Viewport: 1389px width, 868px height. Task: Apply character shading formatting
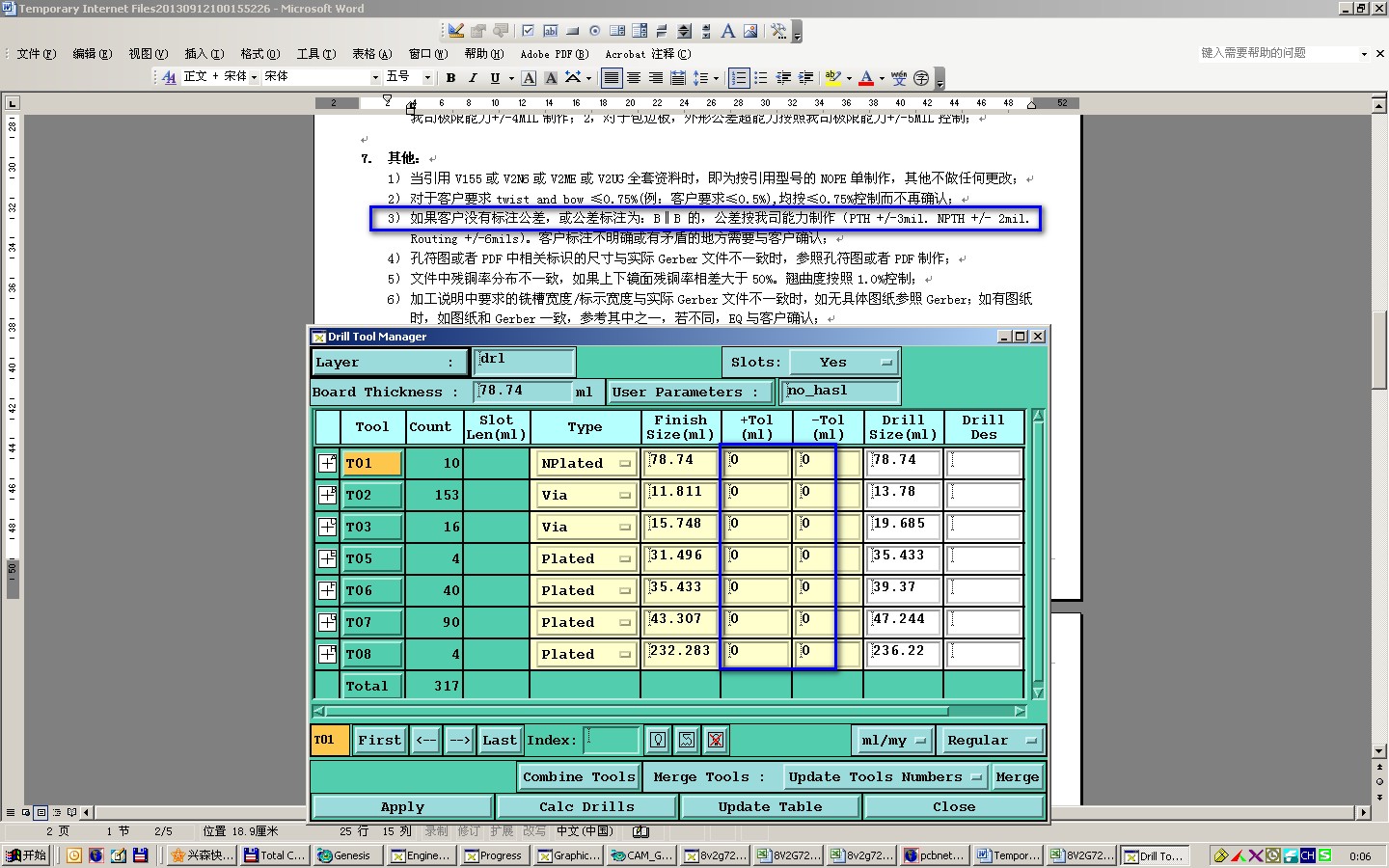pyautogui.click(x=551, y=77)
